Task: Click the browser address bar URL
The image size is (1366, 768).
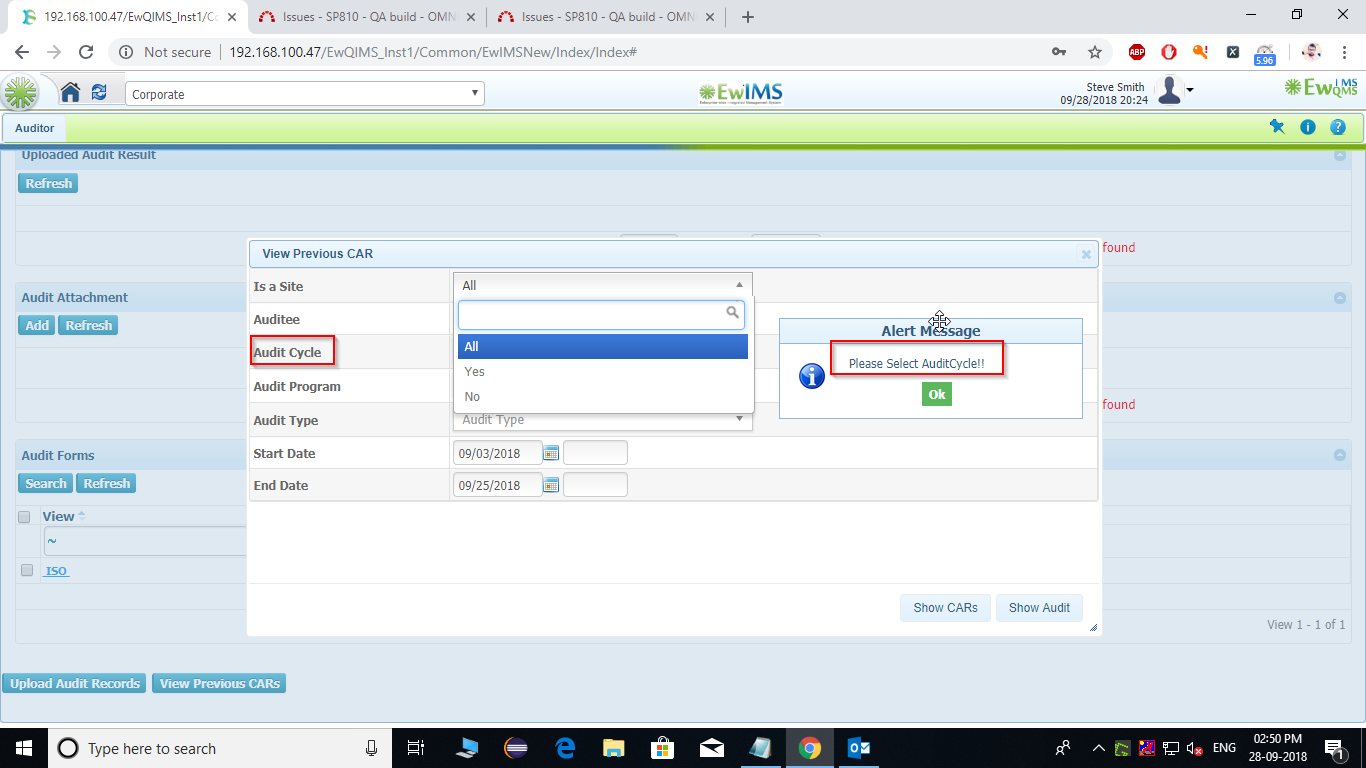Action: coord(433,52)
